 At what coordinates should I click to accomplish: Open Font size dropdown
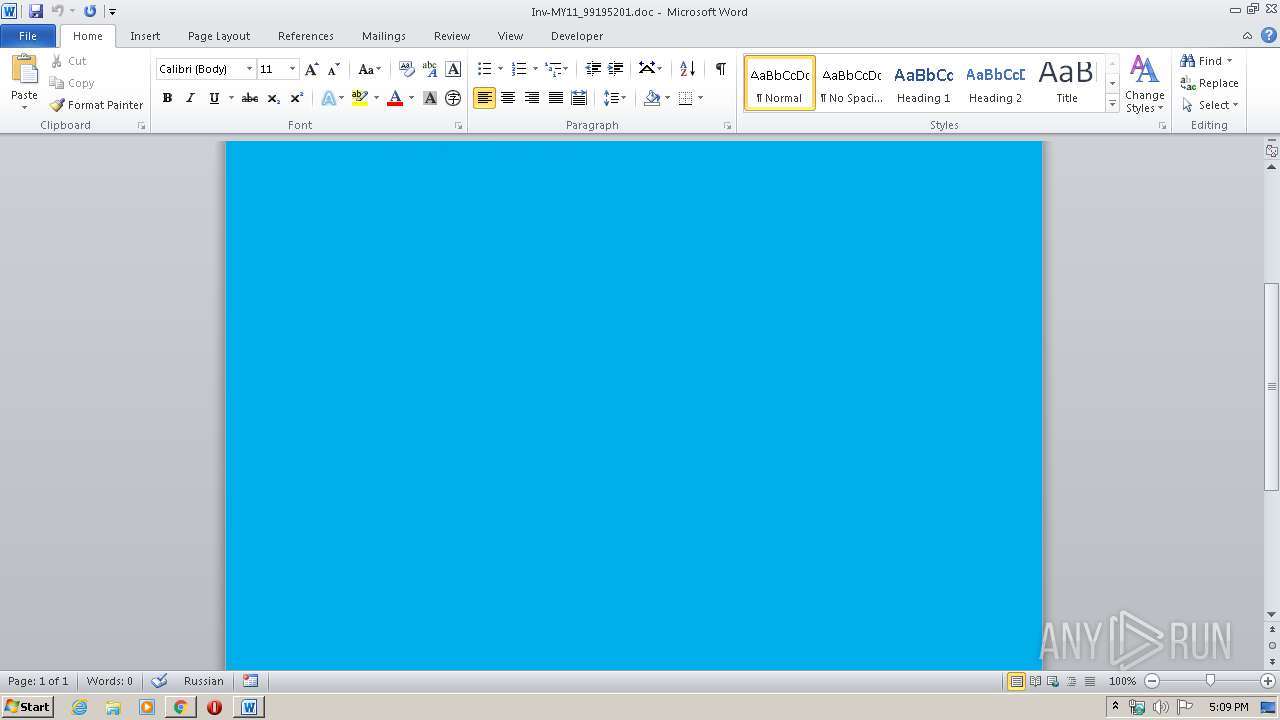coord(292,69)
